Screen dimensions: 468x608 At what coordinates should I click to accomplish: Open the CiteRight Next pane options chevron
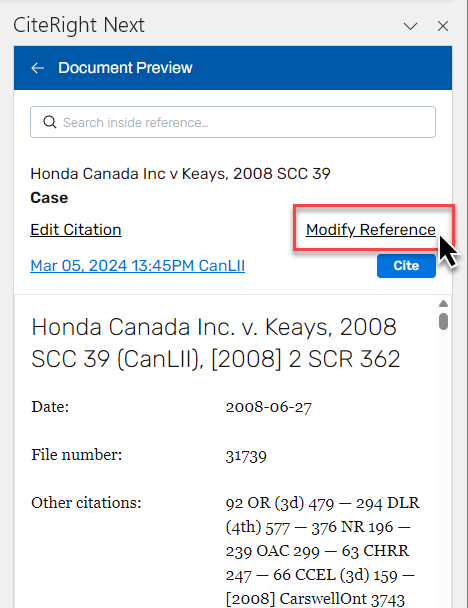[410, 26]
